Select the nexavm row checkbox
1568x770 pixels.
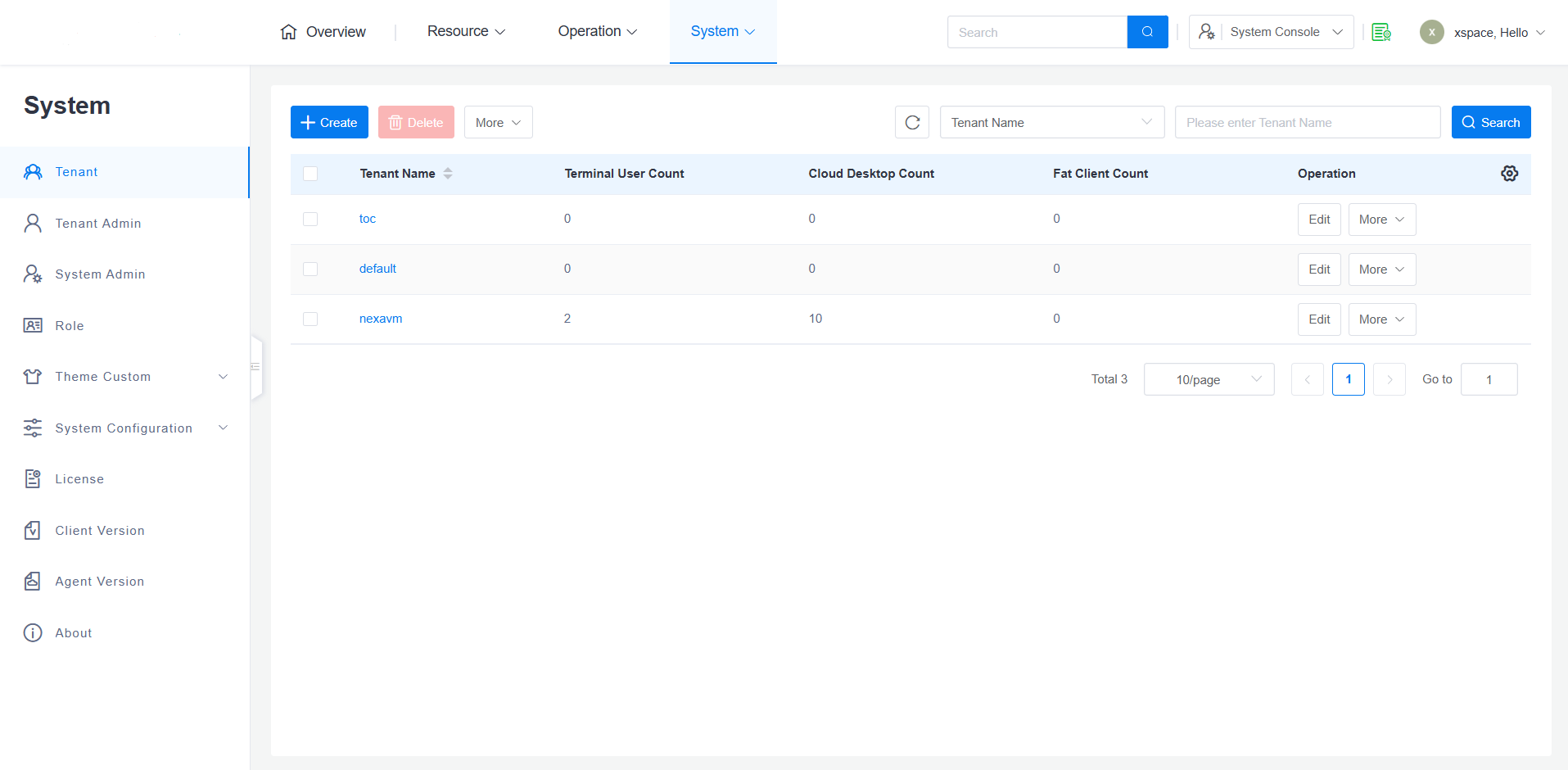click(310, 319)
